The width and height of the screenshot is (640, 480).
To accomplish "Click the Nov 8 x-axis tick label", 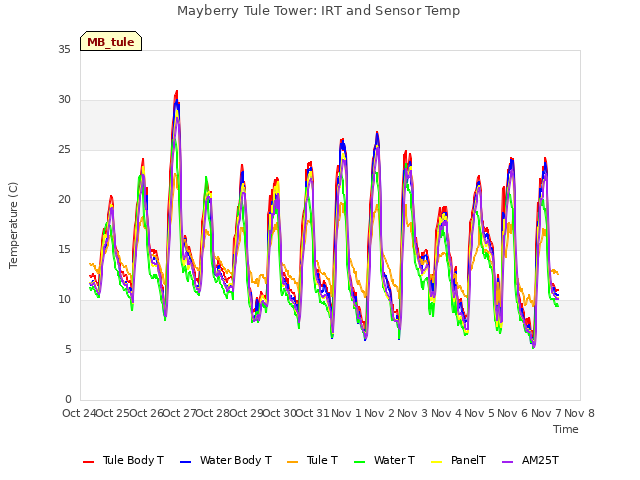I will [x=579, y=413].
